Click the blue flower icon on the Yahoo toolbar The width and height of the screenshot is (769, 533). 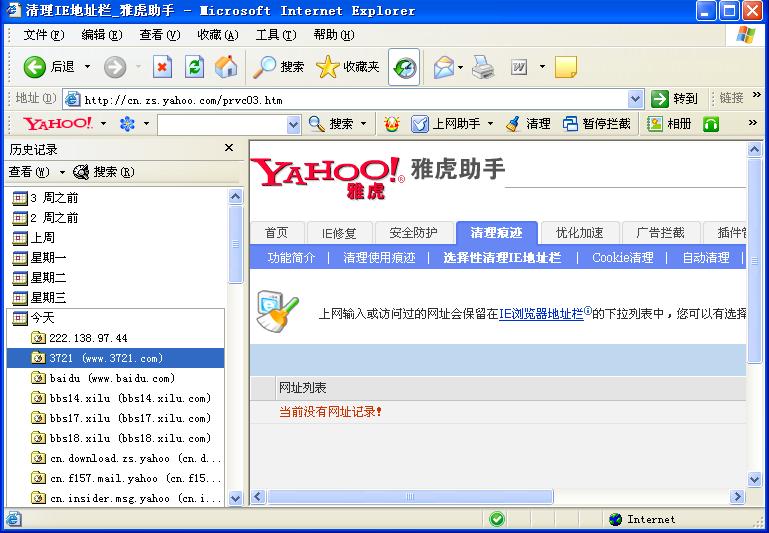coord(127,124)
